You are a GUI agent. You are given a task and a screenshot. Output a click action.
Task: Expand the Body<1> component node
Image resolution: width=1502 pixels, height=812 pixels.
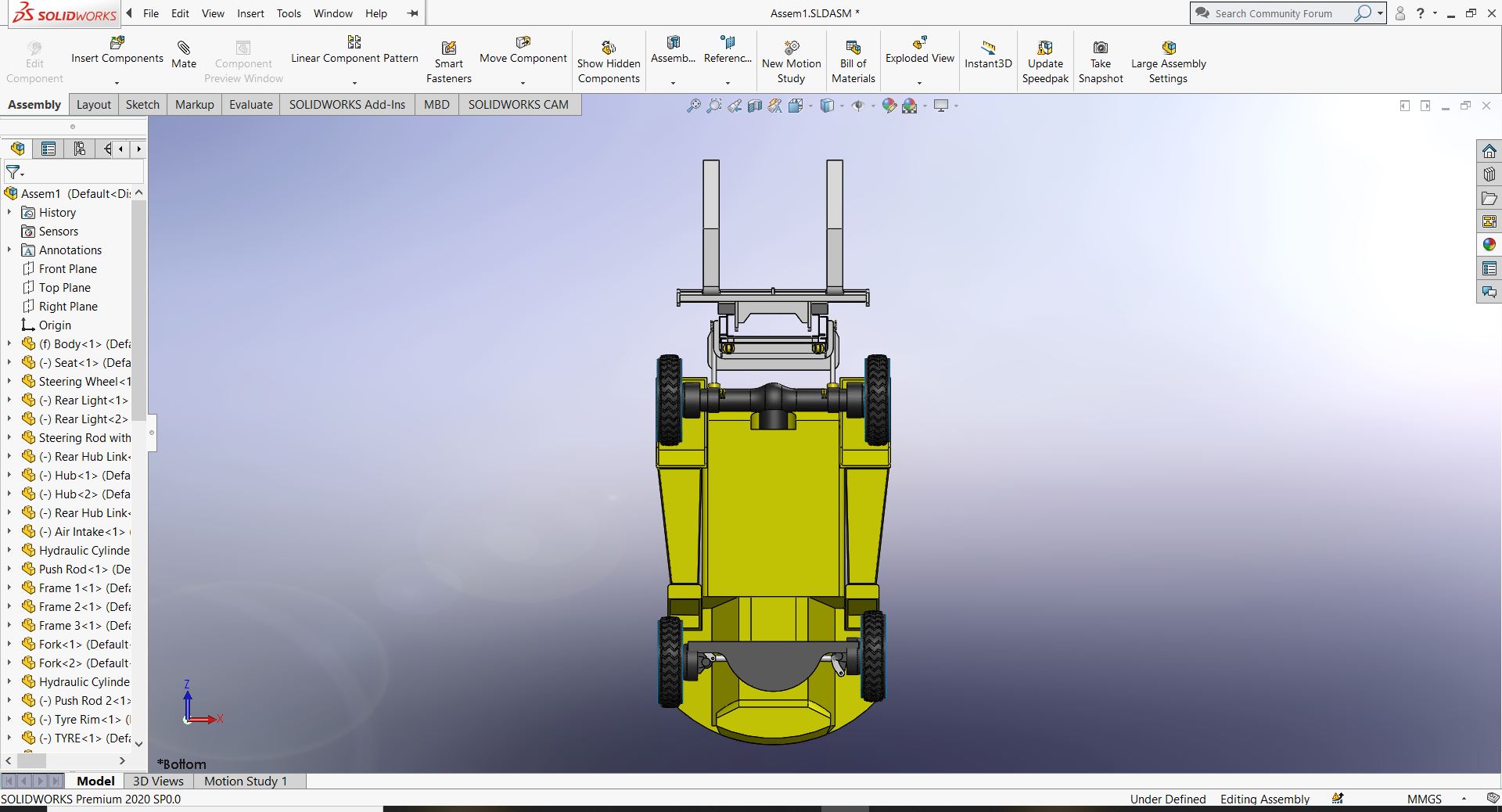coord(9,344)
